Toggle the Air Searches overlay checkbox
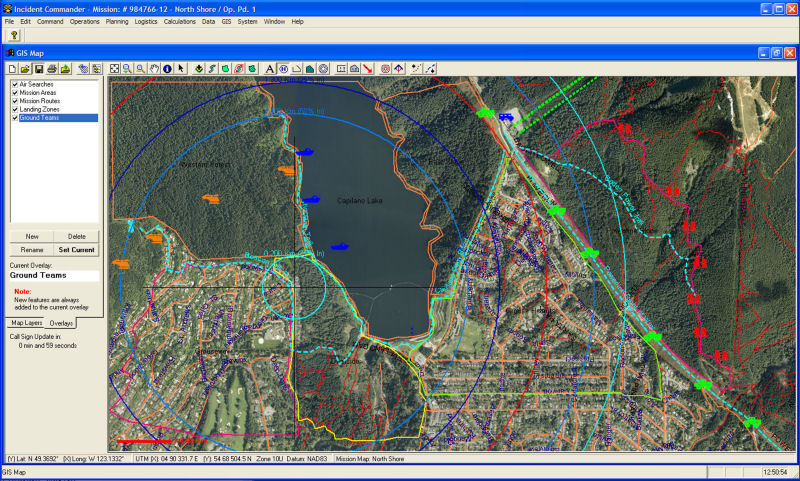800x481 pixels. (15, 84)
